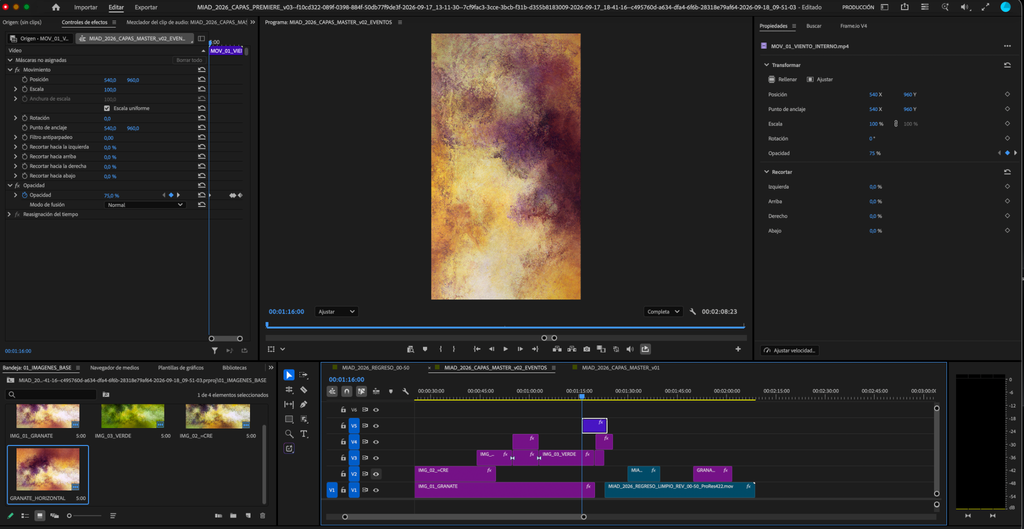Image resolution: width=1024 pixels, height=529 pixels.
Task: Open the button editor plus icon
Action: coord(738,349)
